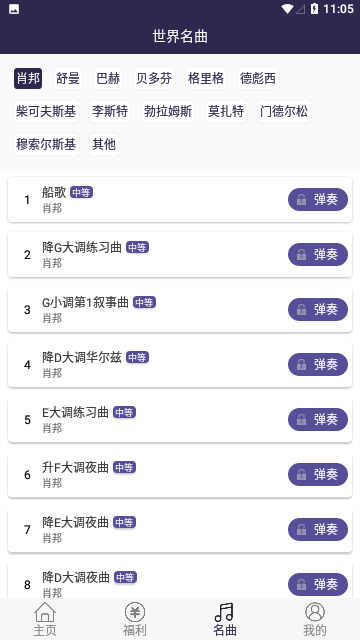Tap 弹奏 button for 降D大调华尔兹
The image size is (360, 640).
click(318, 364)
